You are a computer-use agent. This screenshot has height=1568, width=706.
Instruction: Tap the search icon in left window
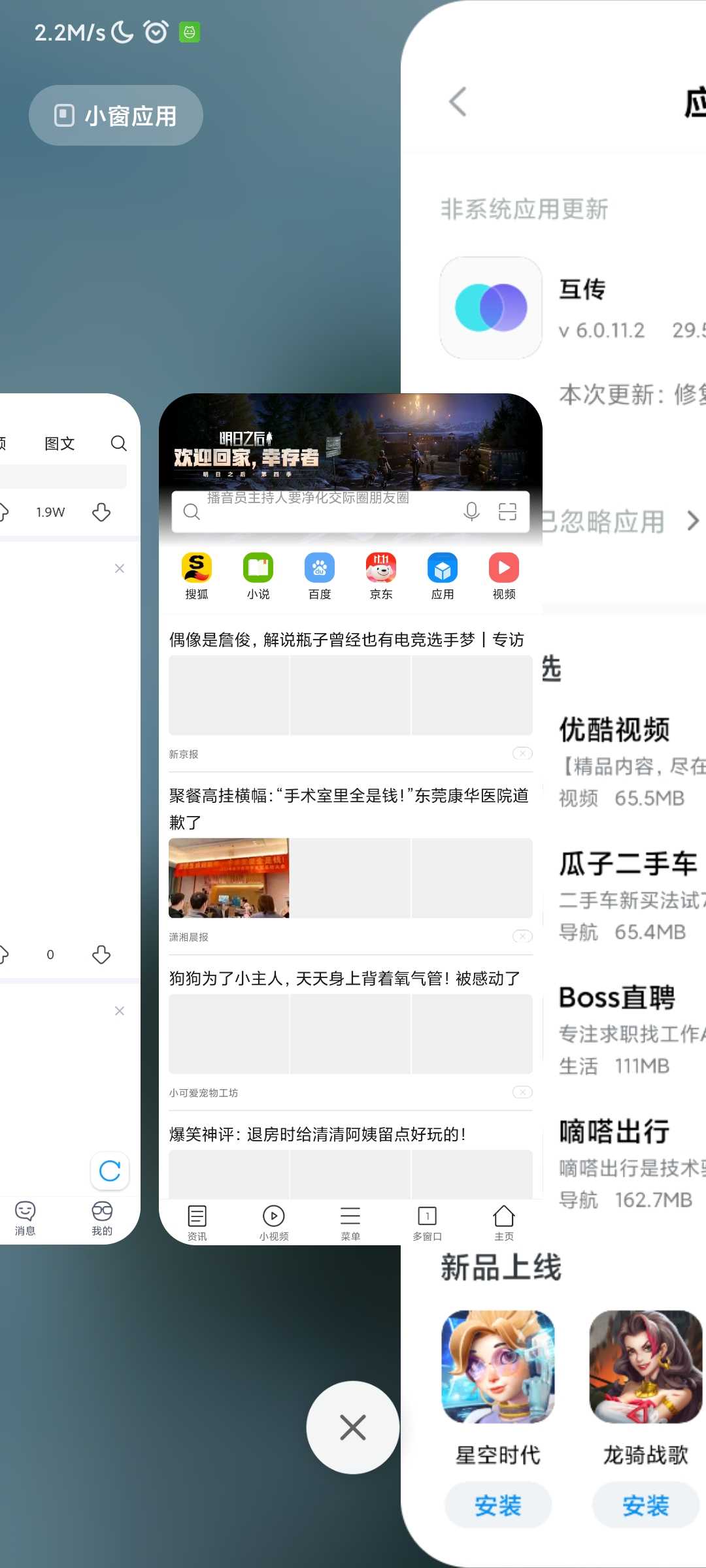click(118, 444)
